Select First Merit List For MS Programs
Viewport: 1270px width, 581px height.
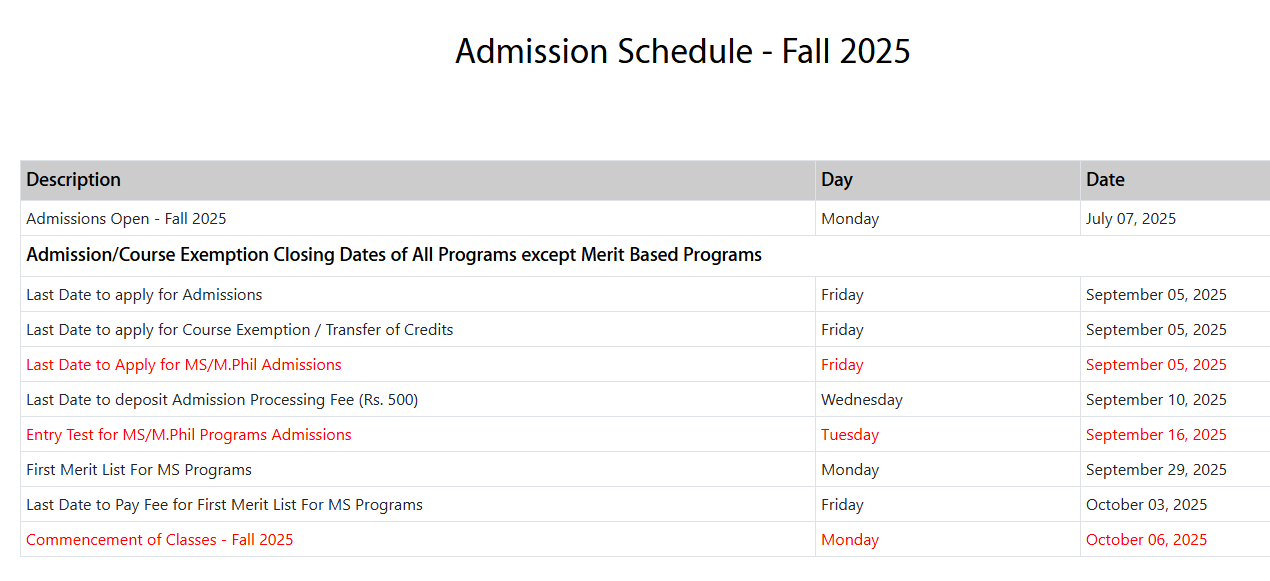[x=139, y=470]
